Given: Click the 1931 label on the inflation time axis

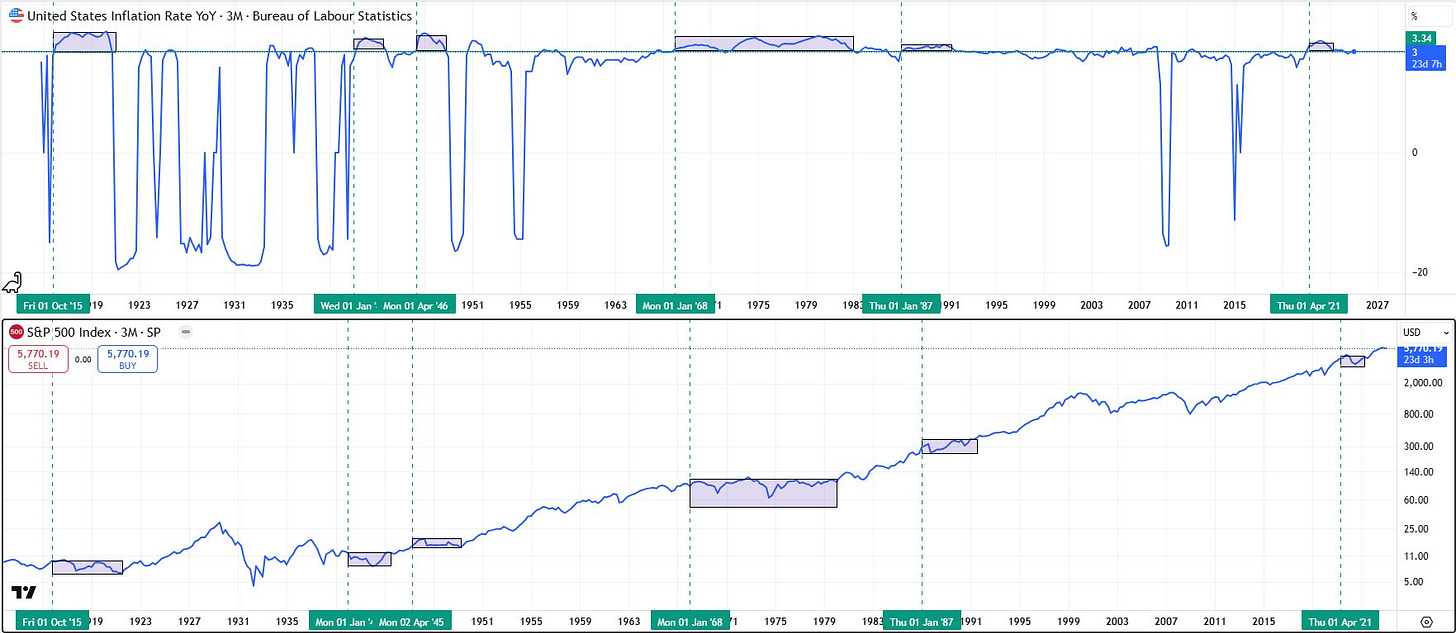Looking at the screenshot, I should coord(234,304).
